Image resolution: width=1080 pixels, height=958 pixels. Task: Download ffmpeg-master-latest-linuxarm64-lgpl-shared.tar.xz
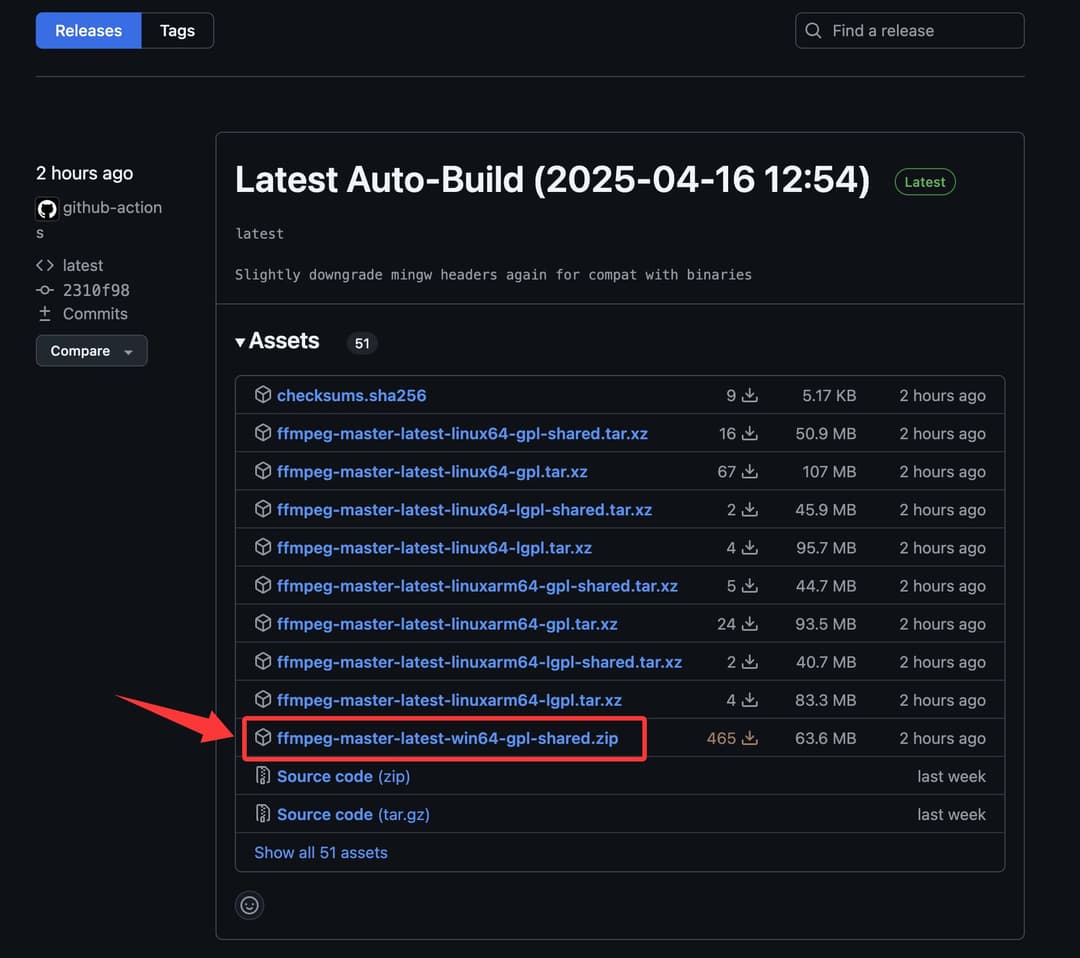479,662
